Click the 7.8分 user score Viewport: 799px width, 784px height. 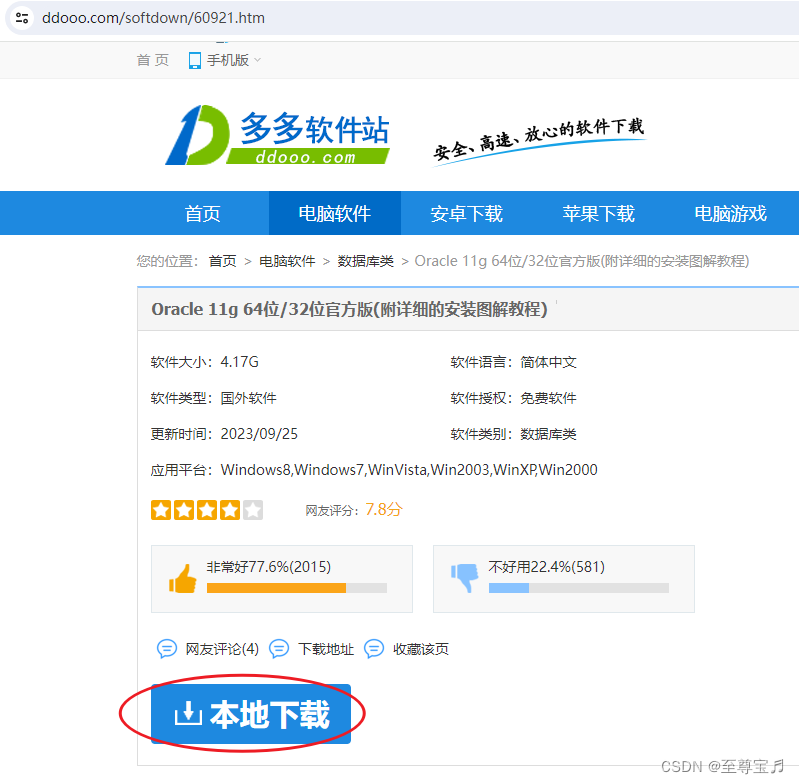(x=384, y=509)
